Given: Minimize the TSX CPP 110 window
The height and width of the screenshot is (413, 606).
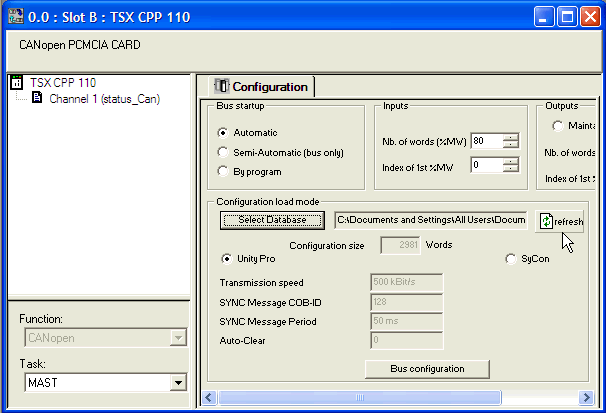Looking at the screenshot, I should [544, 17].
